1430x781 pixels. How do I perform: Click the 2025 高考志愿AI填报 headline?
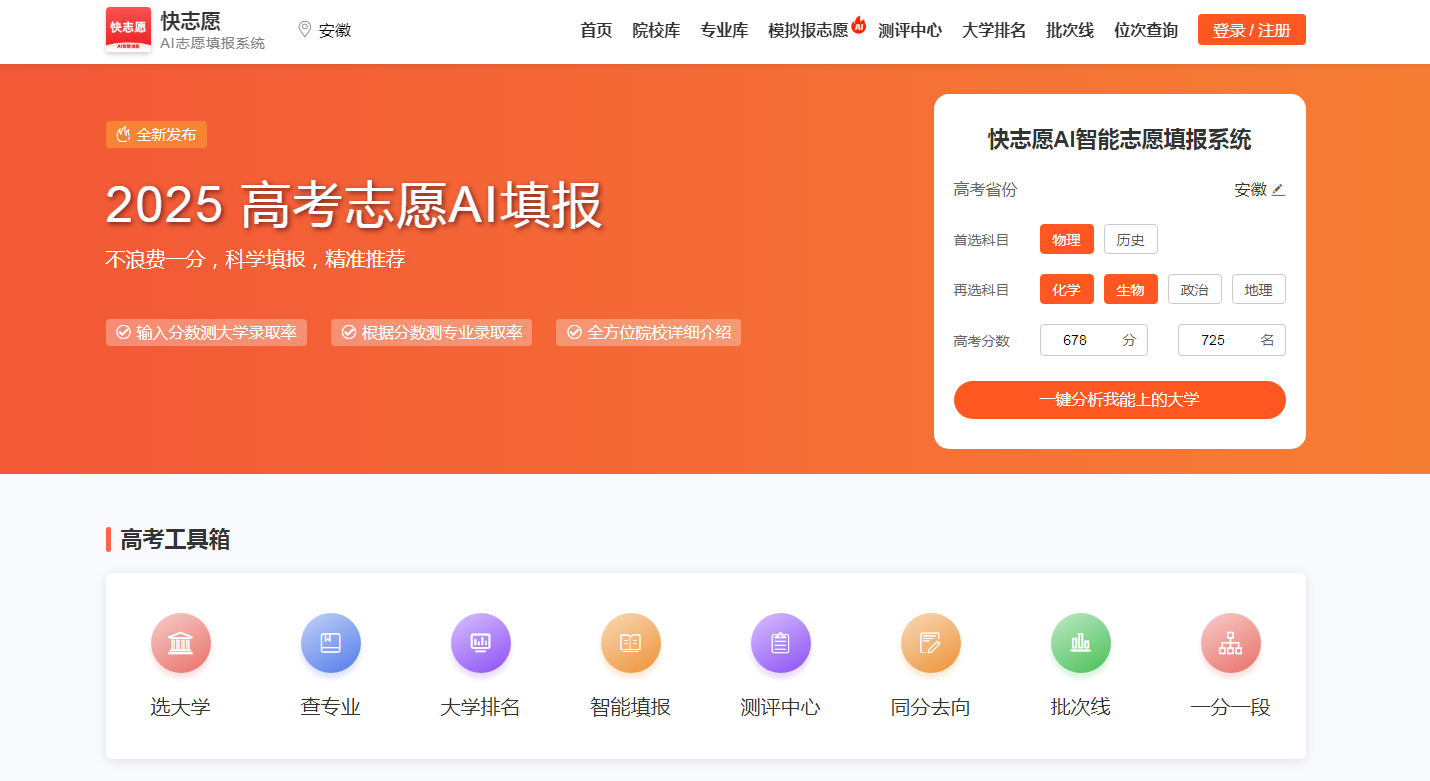click(354, 205)
